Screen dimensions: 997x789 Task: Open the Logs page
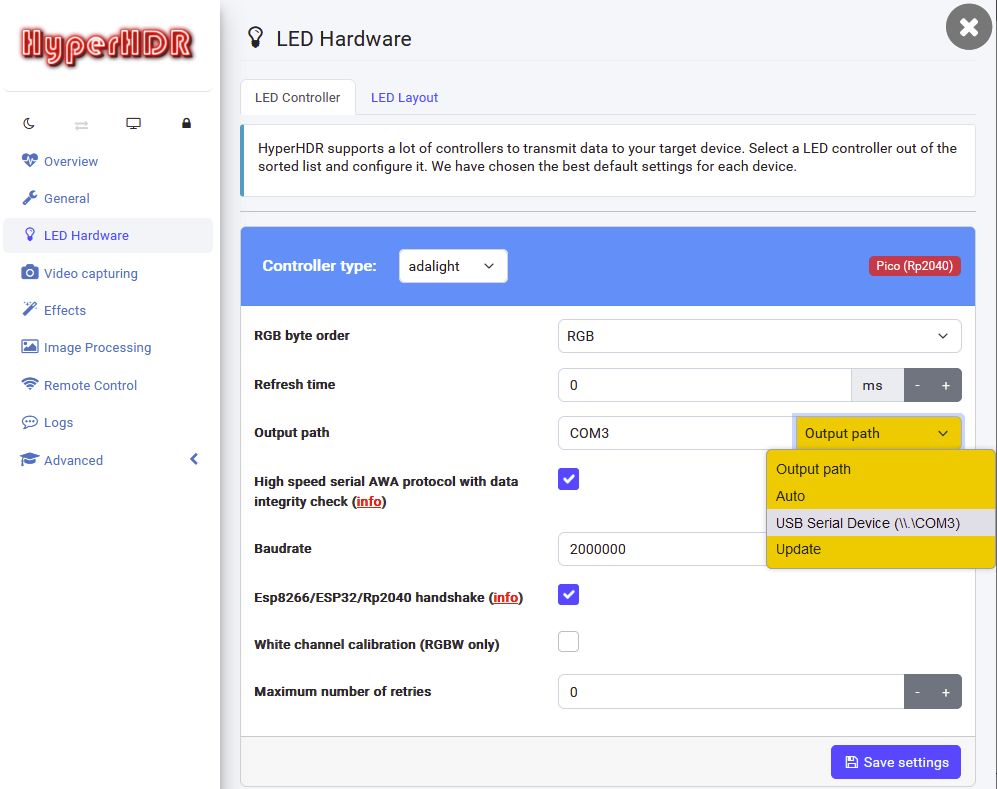coord(58,423)
